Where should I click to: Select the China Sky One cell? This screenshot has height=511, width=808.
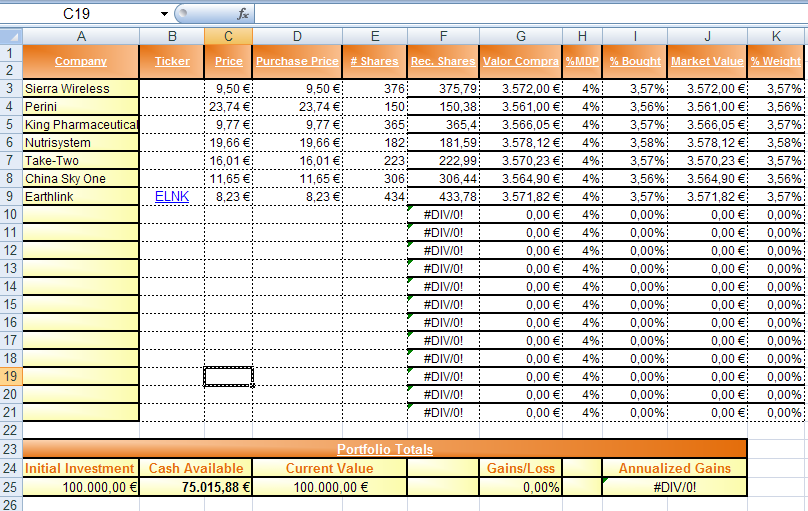pyautogui.click(x=81, y=179)
